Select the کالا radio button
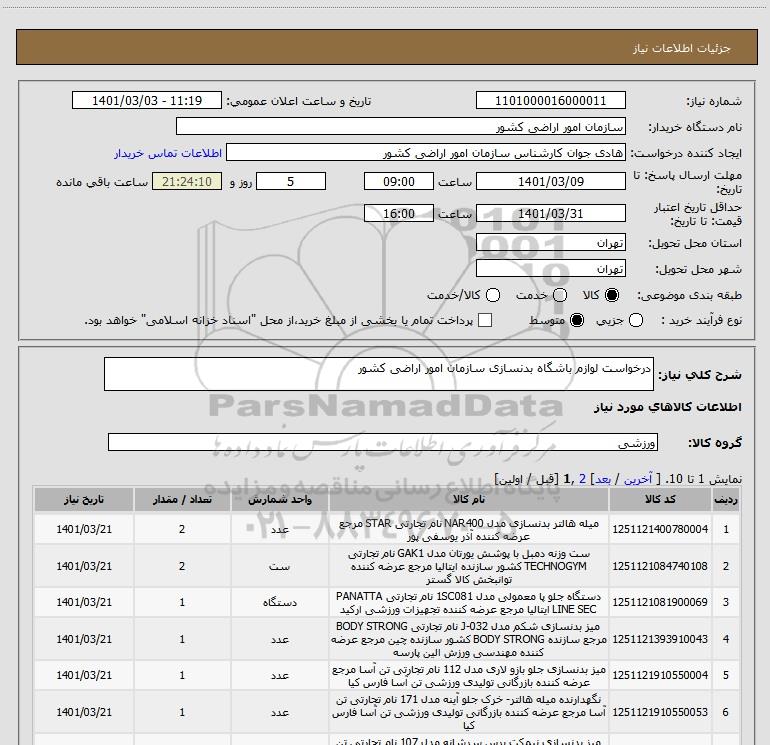This screenshot has height=745, width=770. (x=612, y=295)
